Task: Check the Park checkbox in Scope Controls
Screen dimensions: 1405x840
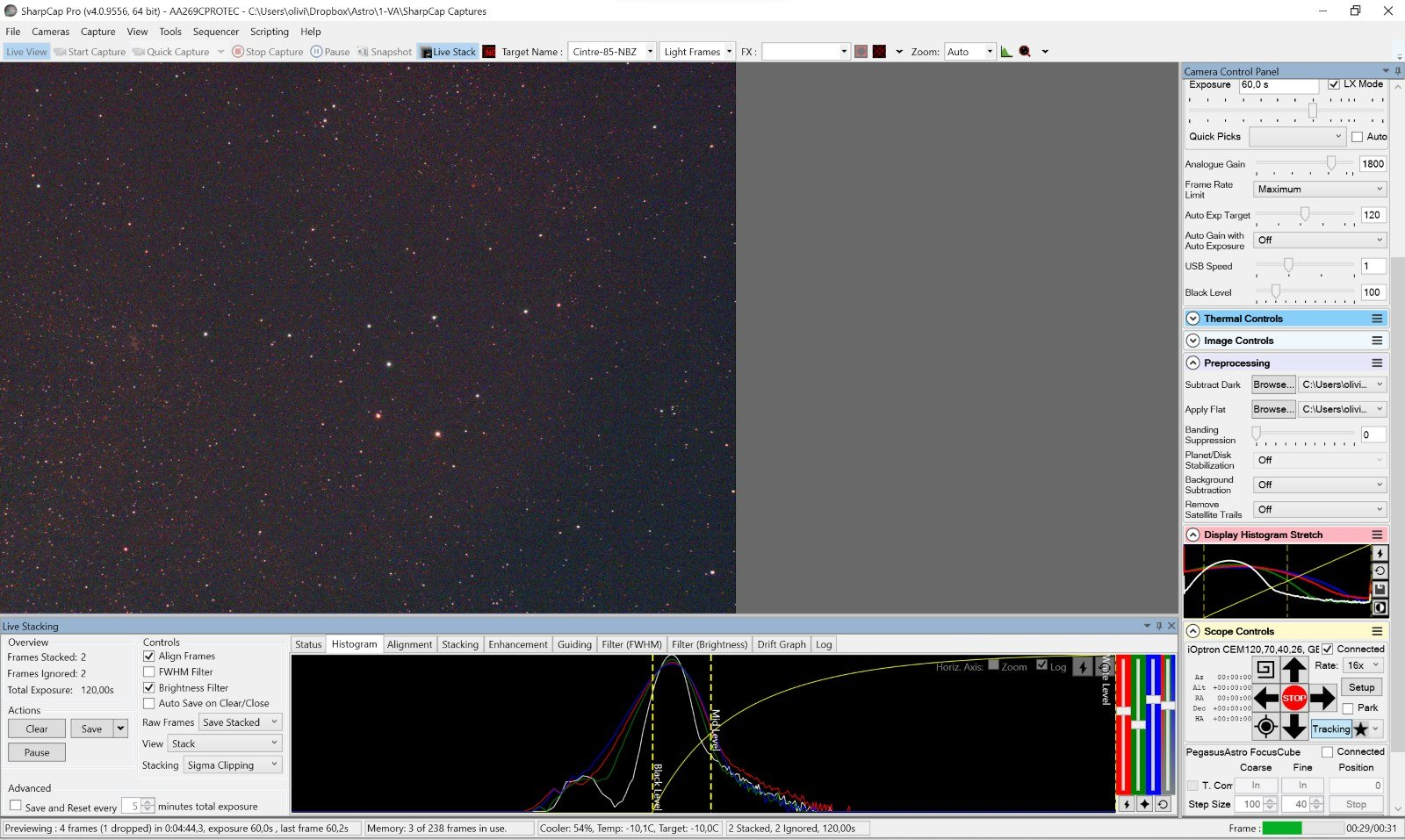Action: click(1348, 708)
